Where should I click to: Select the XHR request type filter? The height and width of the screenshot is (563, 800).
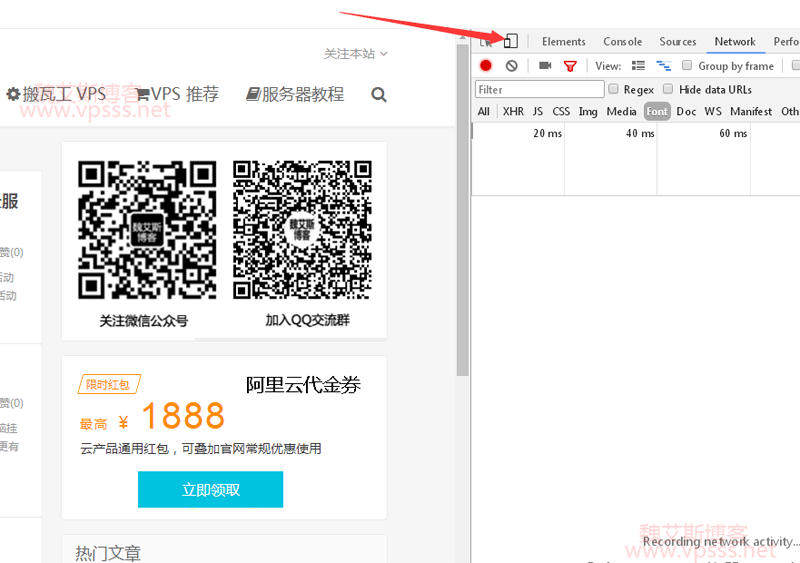513,112
